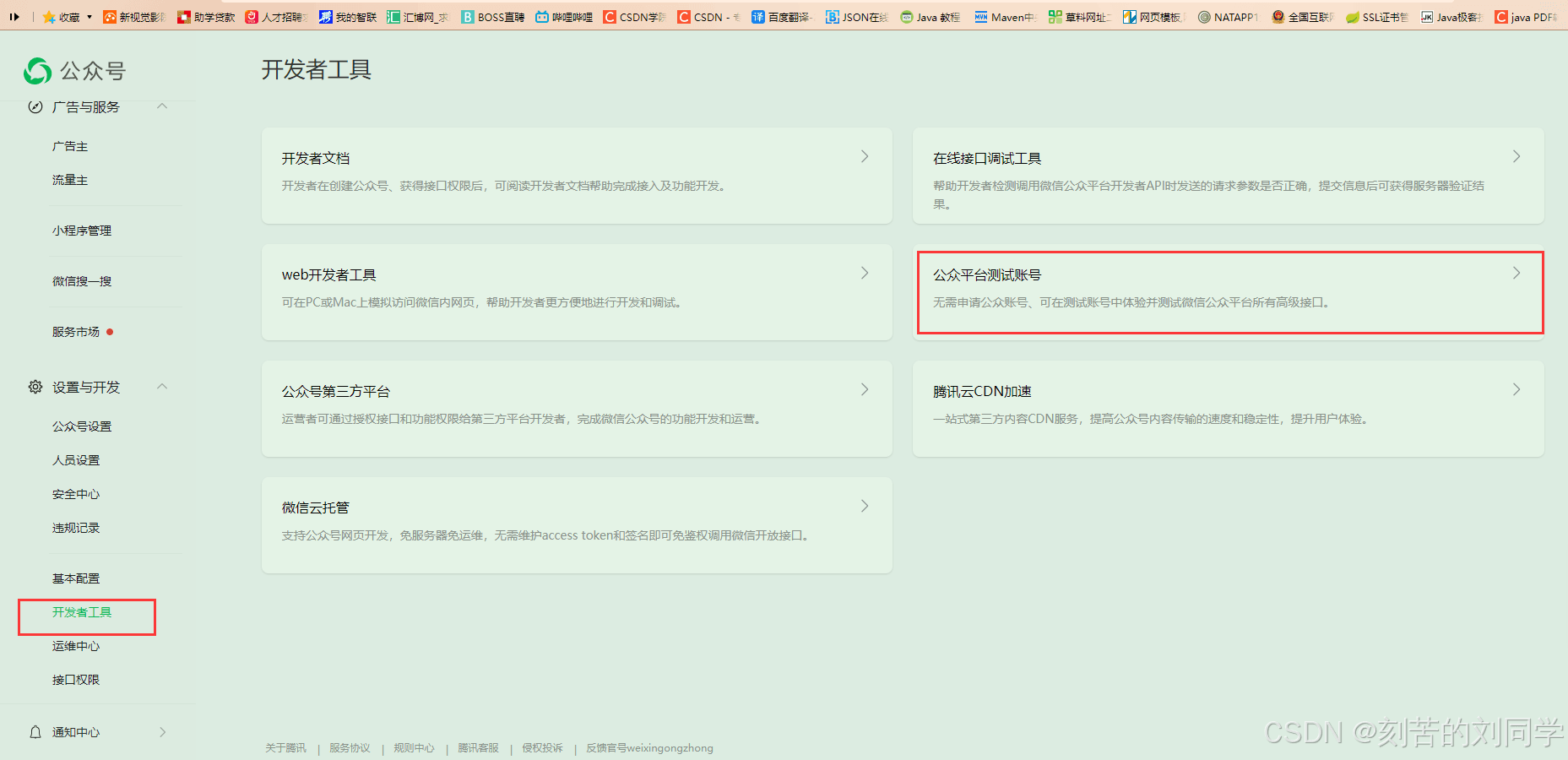Click the 反馈官号weixingongzhong footer link
This screenshot has height=760, width=1568.
[649, 748]
